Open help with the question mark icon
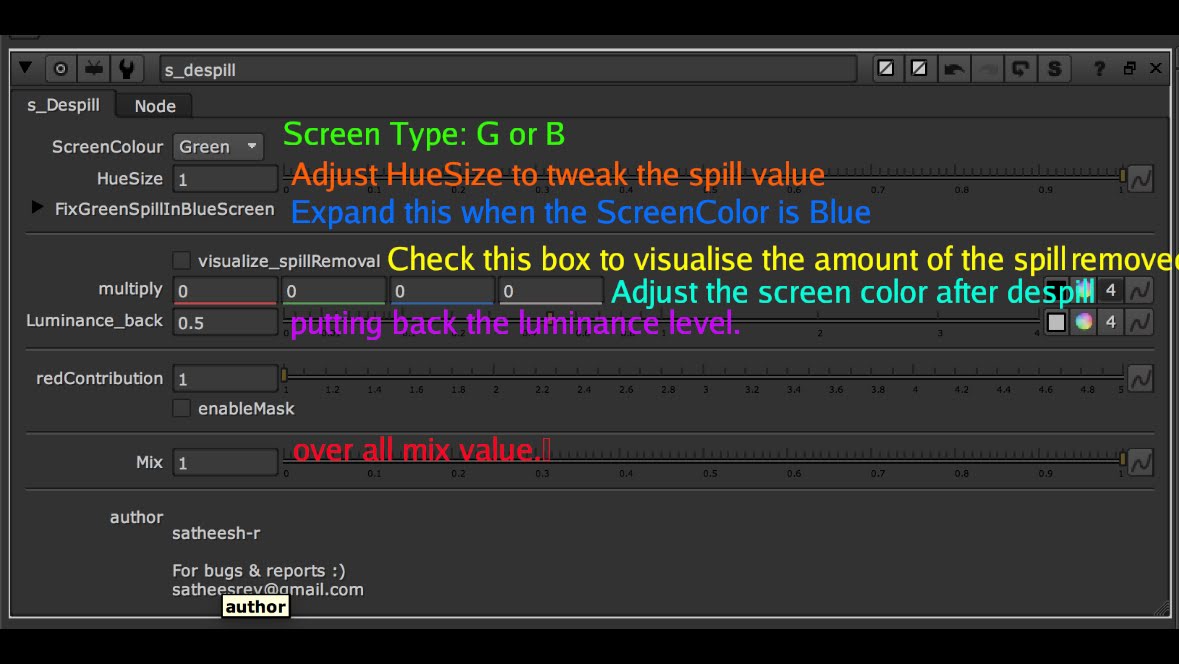 [1100, 69]
